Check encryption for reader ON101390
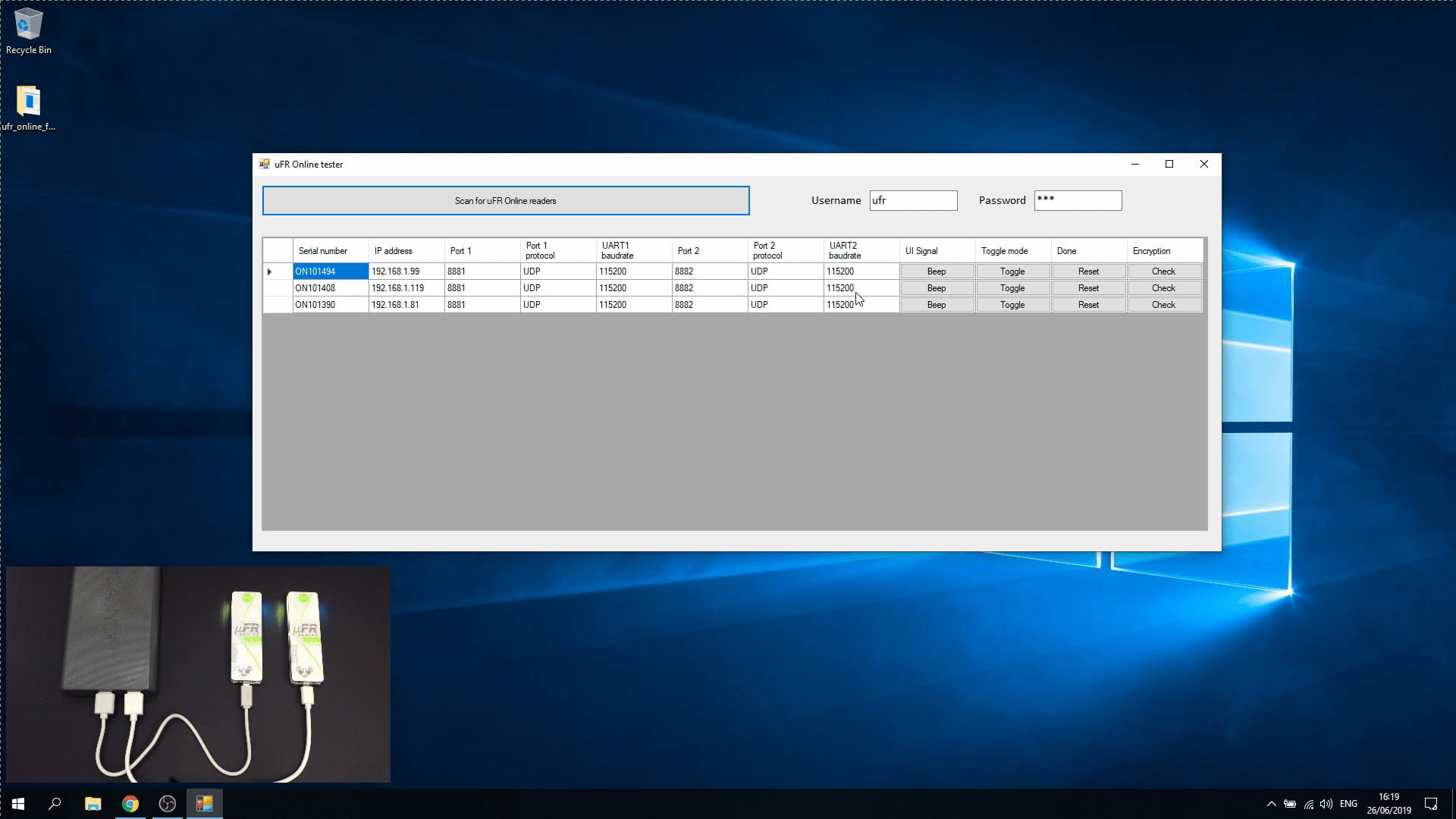Screen dimensions: 1456x819 click(x=1164, y=305)
